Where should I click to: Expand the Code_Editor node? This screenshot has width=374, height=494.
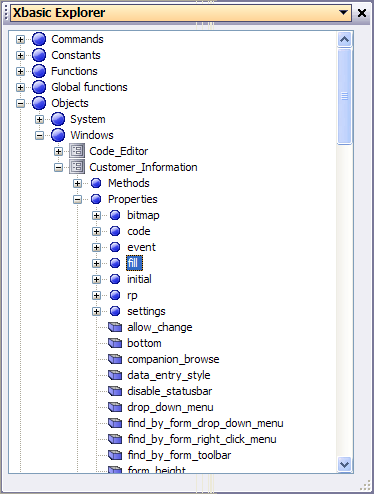click(x=58, y=151)
